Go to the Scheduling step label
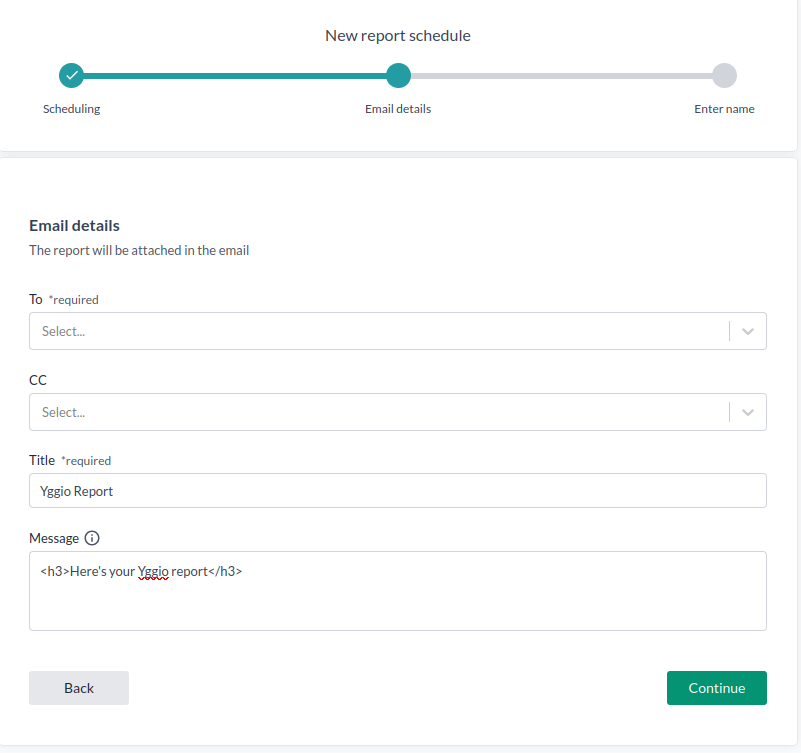The width and height of the screenshot is (801, 753). tap(71, 109)
